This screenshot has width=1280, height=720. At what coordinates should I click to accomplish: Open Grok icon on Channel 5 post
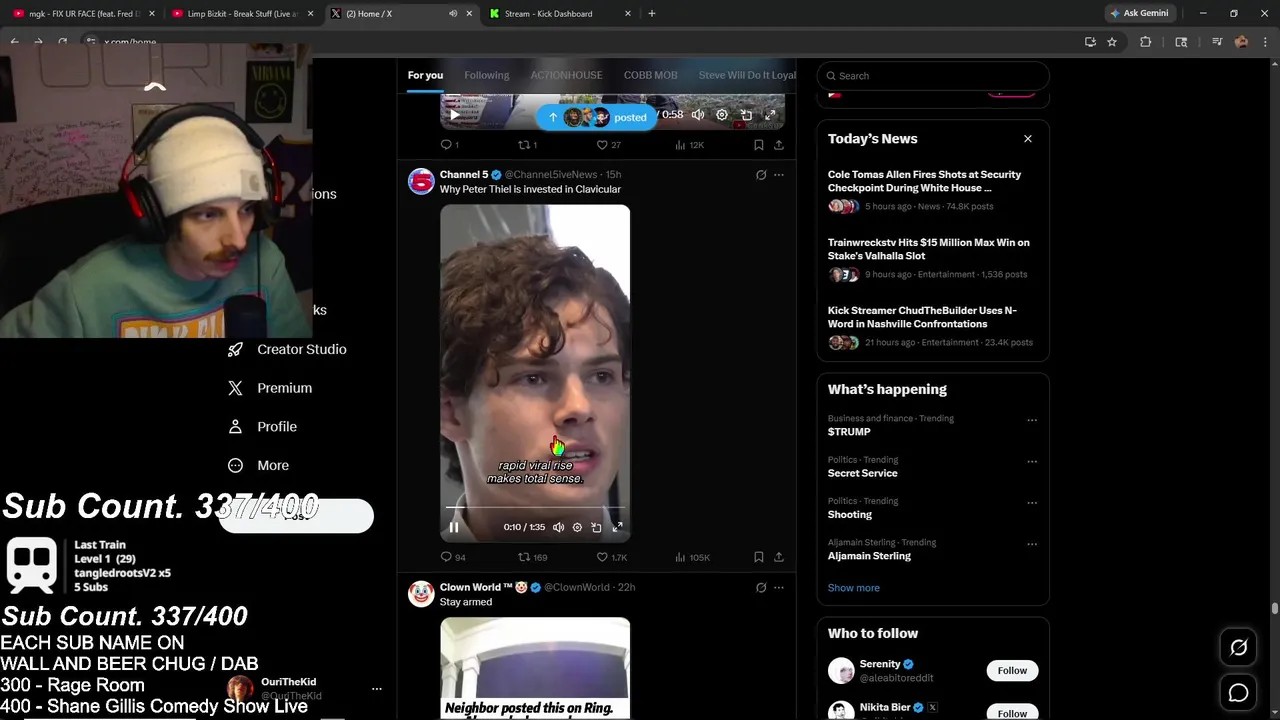pyautogui.click(x=760, y=175)
